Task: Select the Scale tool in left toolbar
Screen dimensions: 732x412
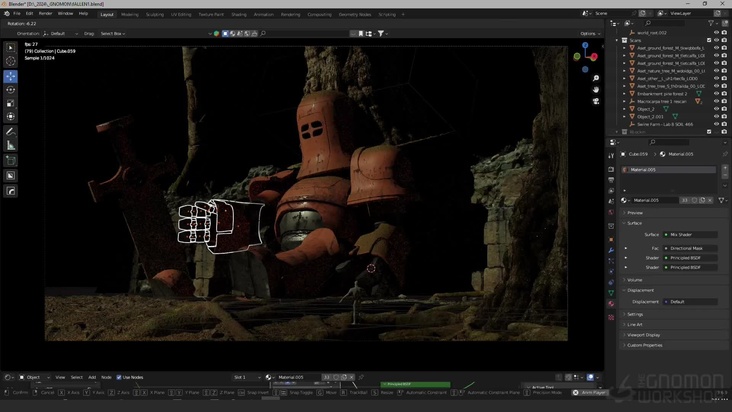Action: coord(11,103)
